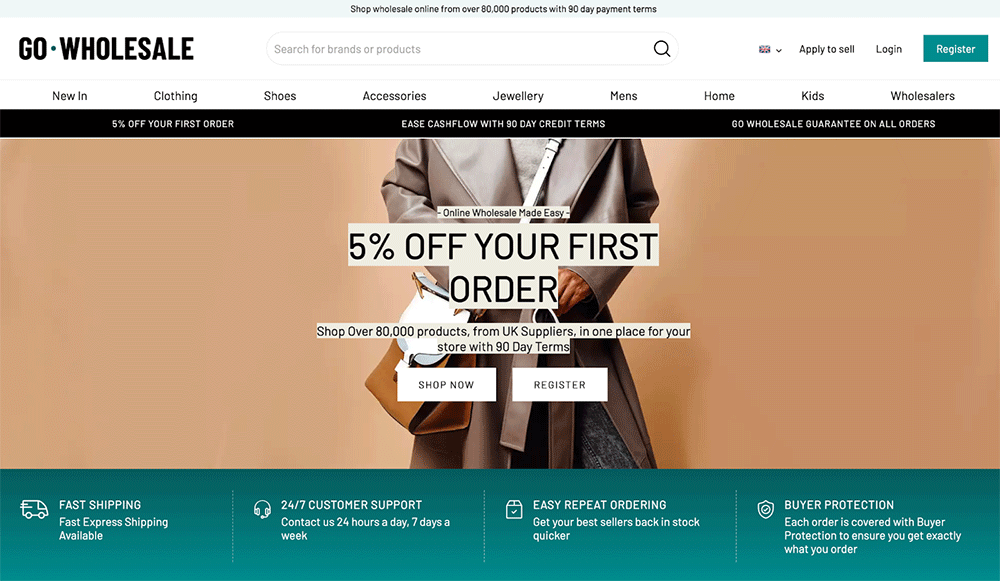Open the Clothing category menu

(x=175, y=96)
